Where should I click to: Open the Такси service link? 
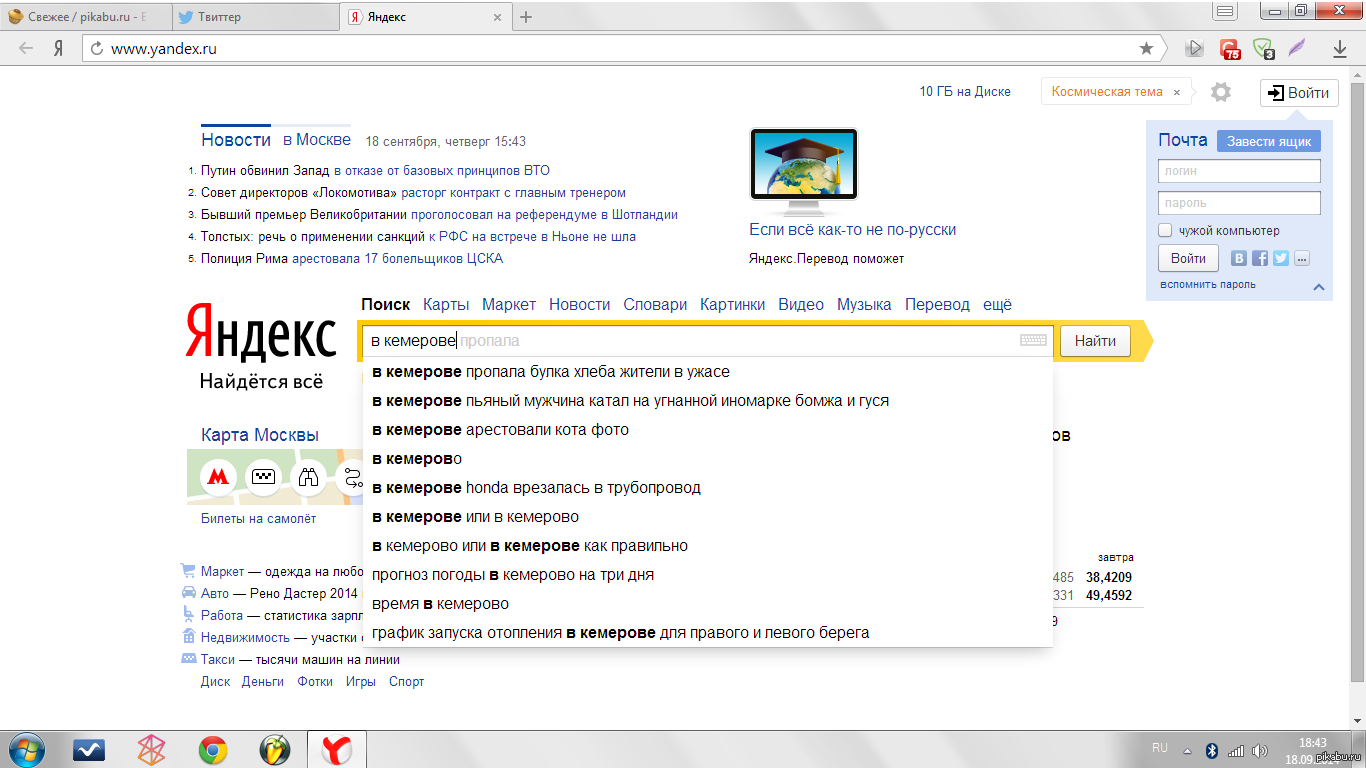[x=216, y=660]
